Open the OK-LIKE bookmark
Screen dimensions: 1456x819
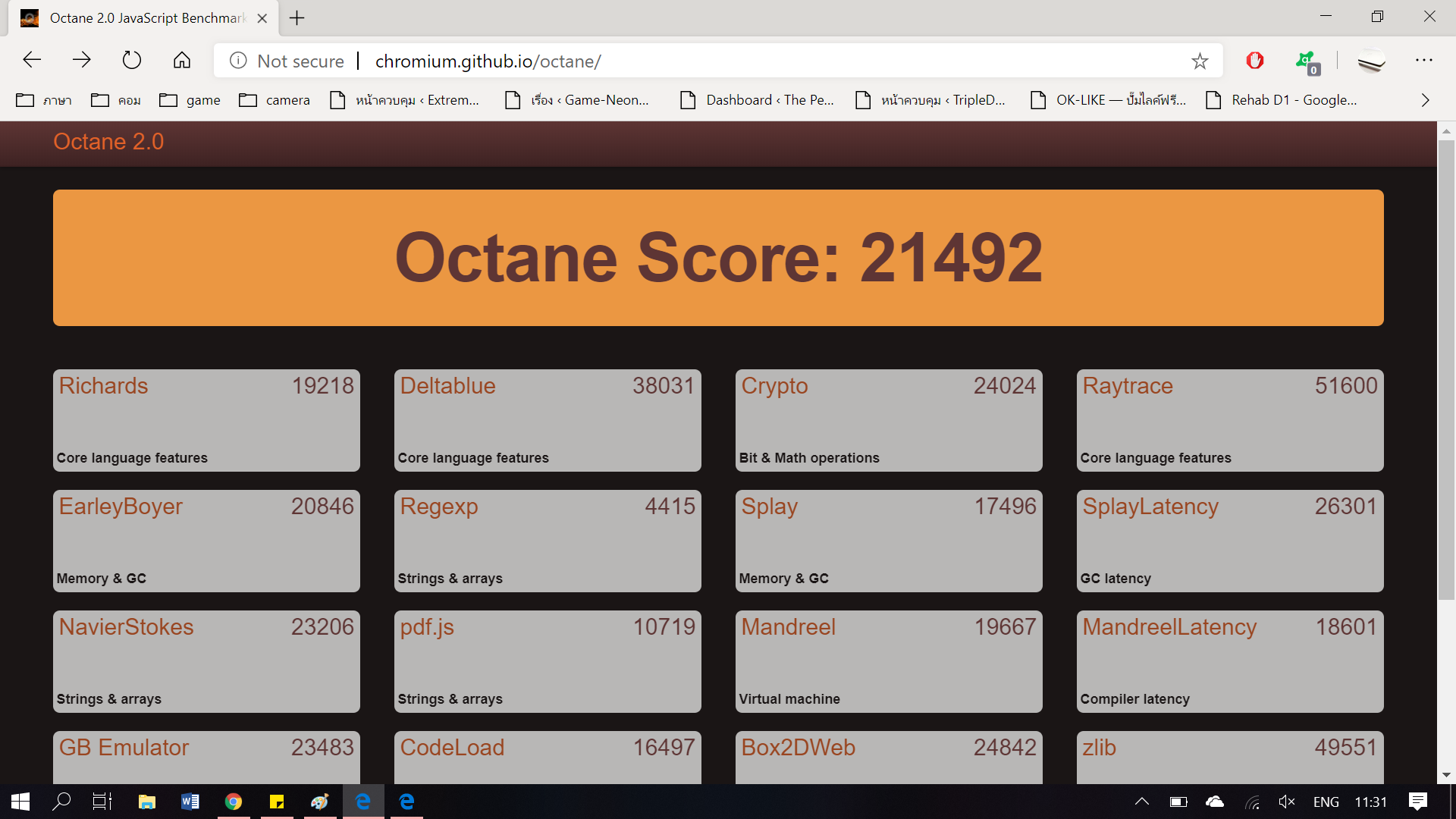(1109, 100)
